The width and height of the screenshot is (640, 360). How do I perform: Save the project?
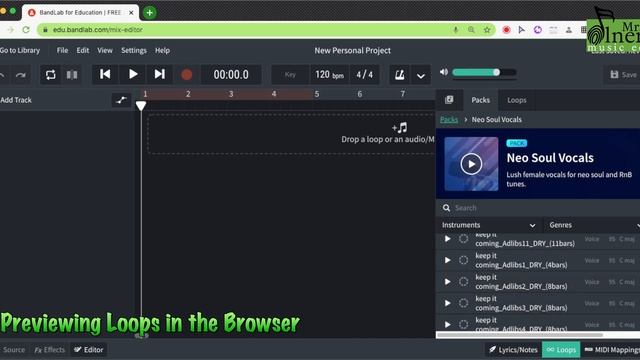click(x=623, y=75)
